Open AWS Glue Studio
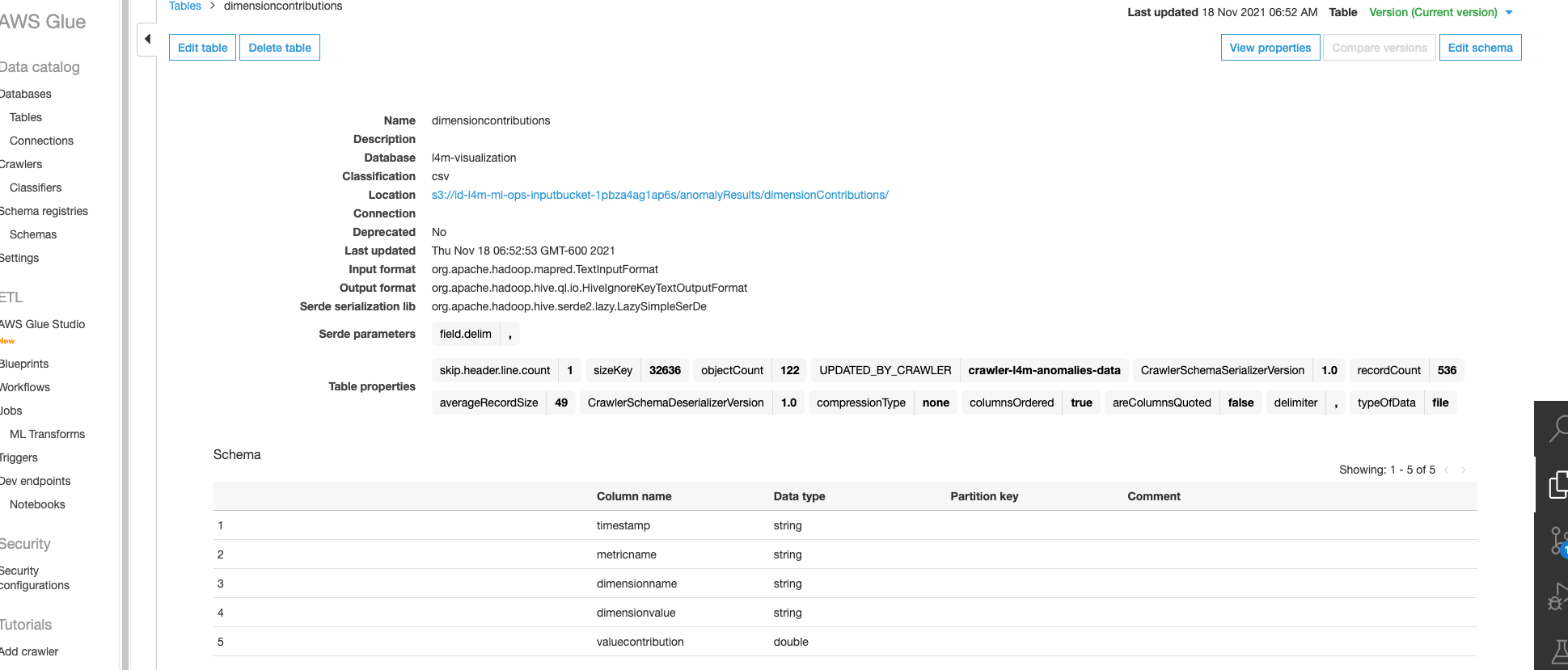 42,324
